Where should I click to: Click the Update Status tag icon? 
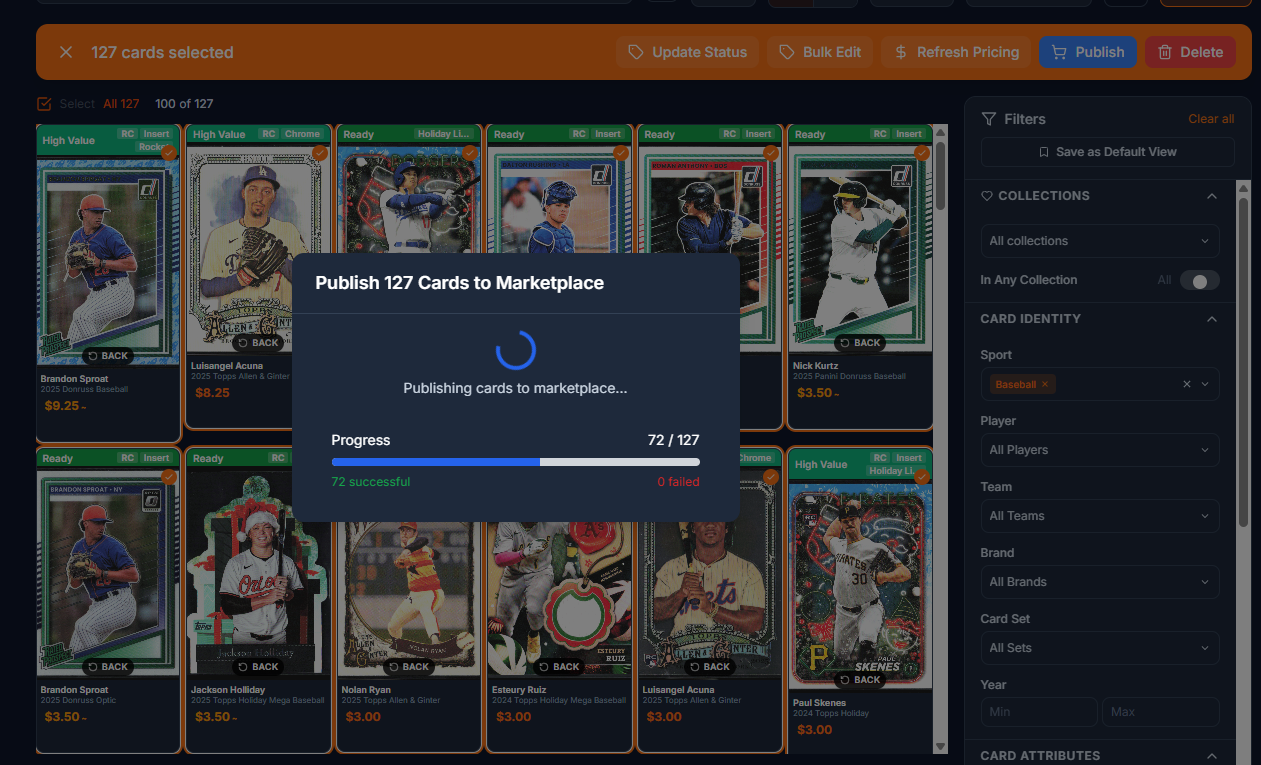pyautogui.click(x=637, y=51)
